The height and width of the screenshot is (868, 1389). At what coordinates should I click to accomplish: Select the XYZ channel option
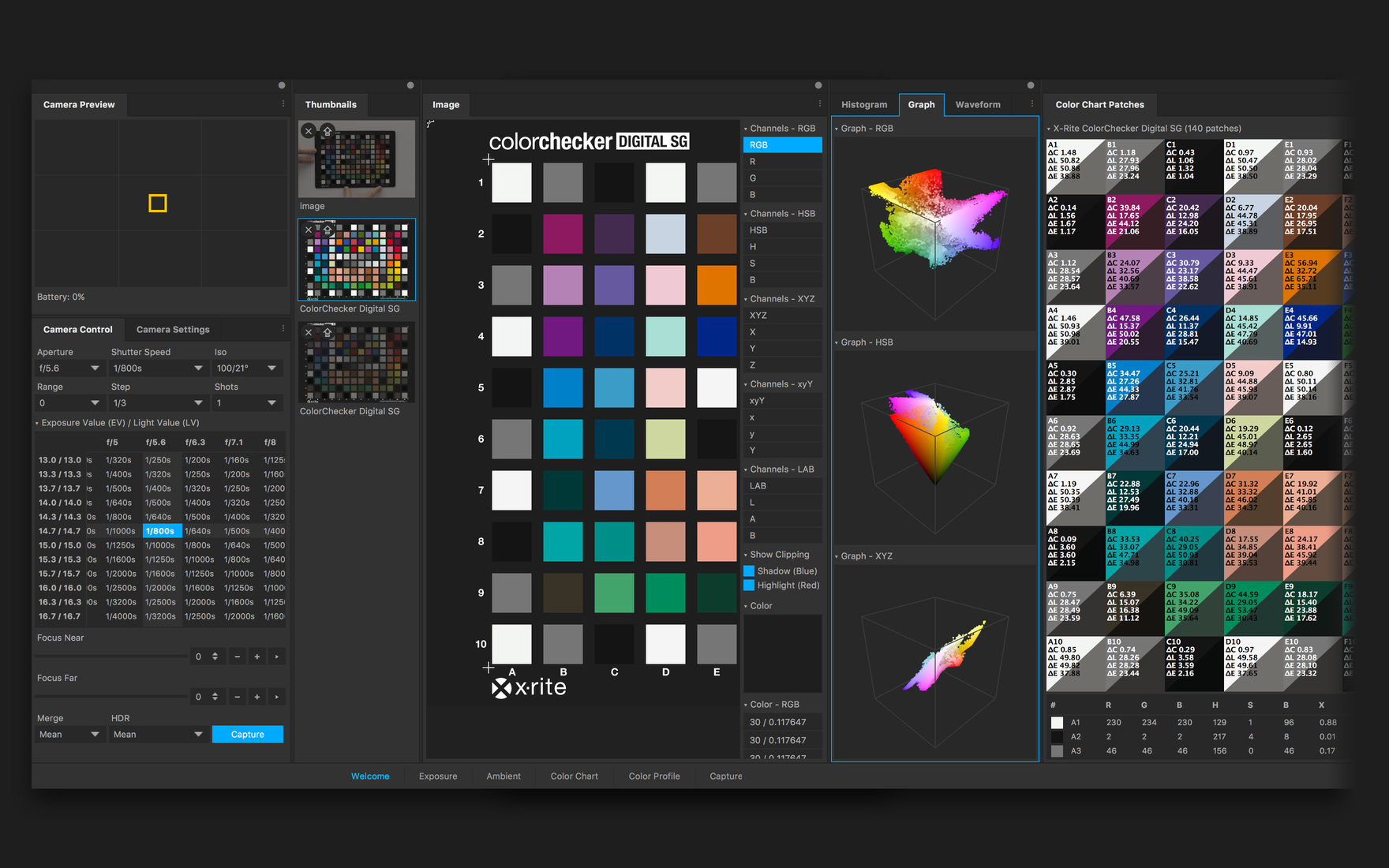[782, 316]
